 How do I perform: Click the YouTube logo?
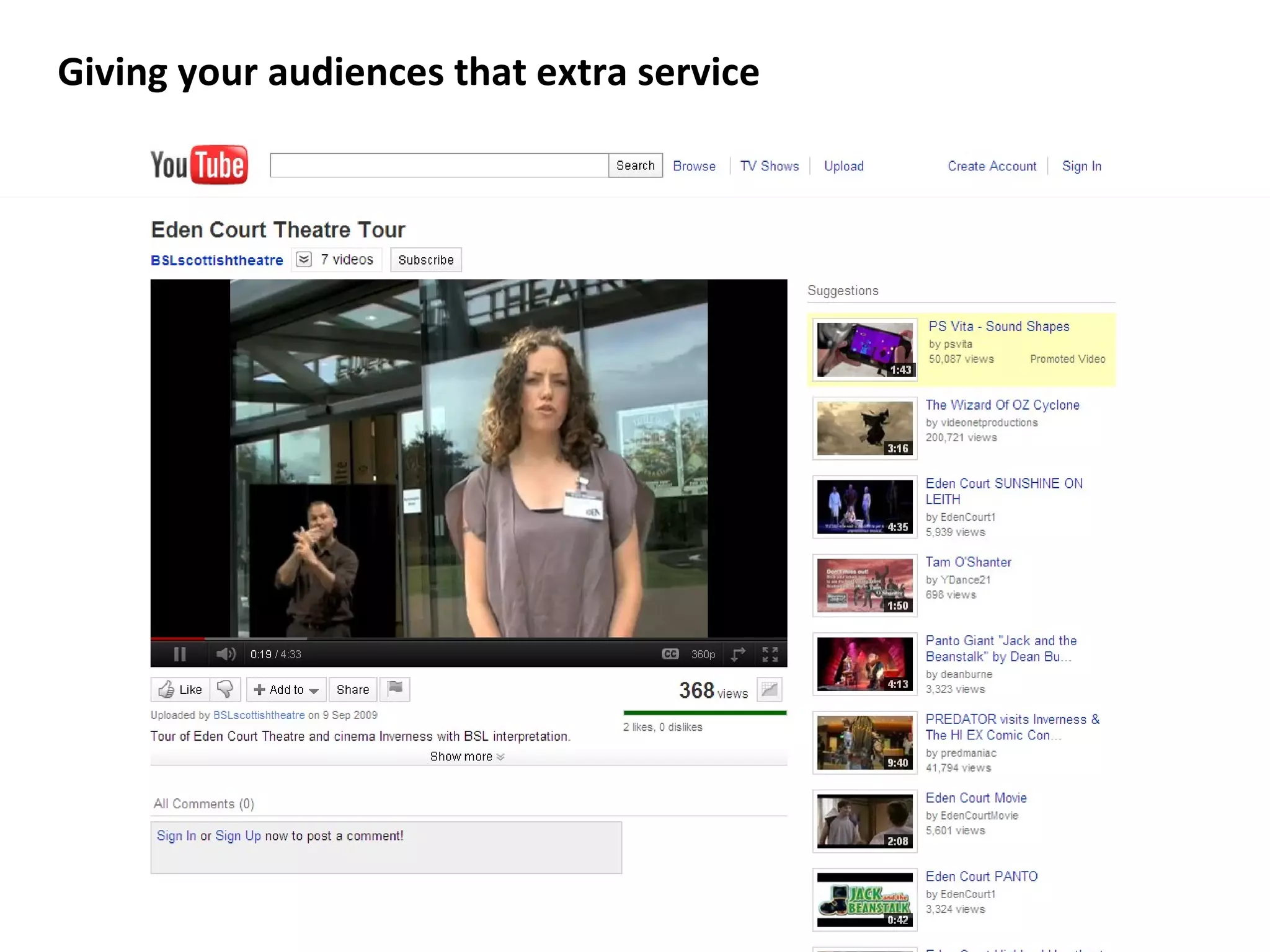[199, 165]
